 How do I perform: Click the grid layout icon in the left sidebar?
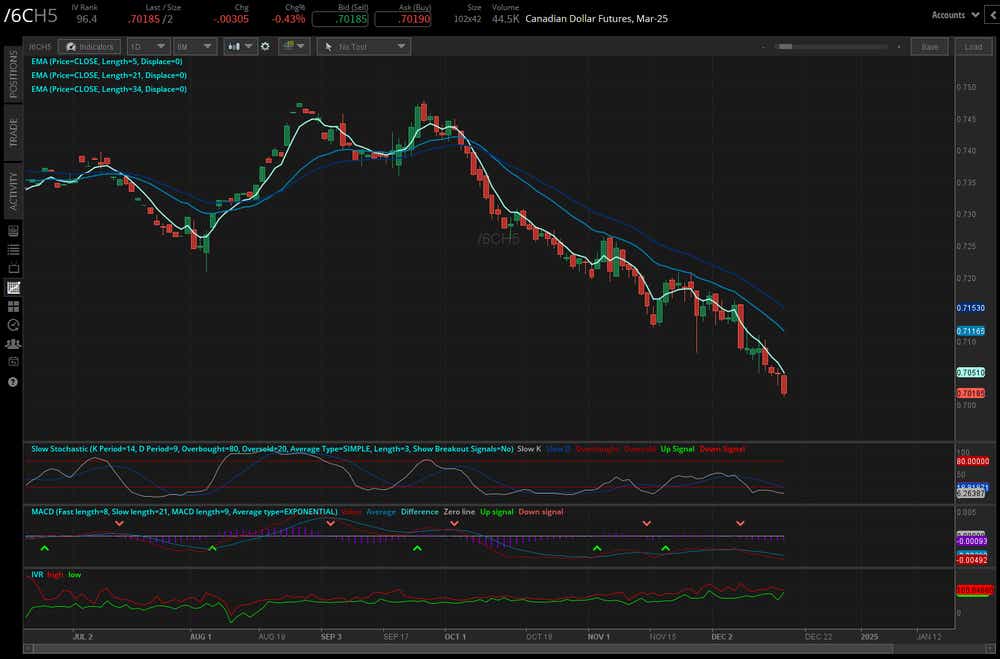tap(12, 307)
